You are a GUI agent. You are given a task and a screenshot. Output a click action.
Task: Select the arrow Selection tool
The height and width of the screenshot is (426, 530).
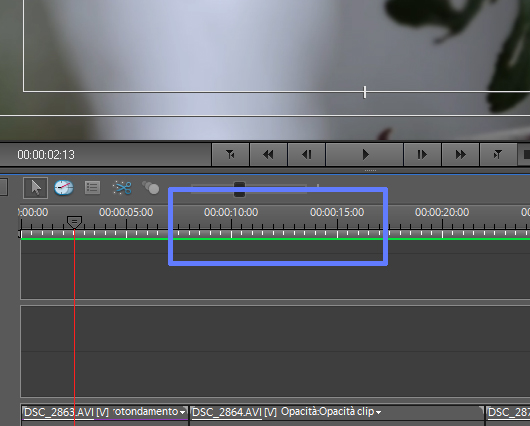coord(35,188)
